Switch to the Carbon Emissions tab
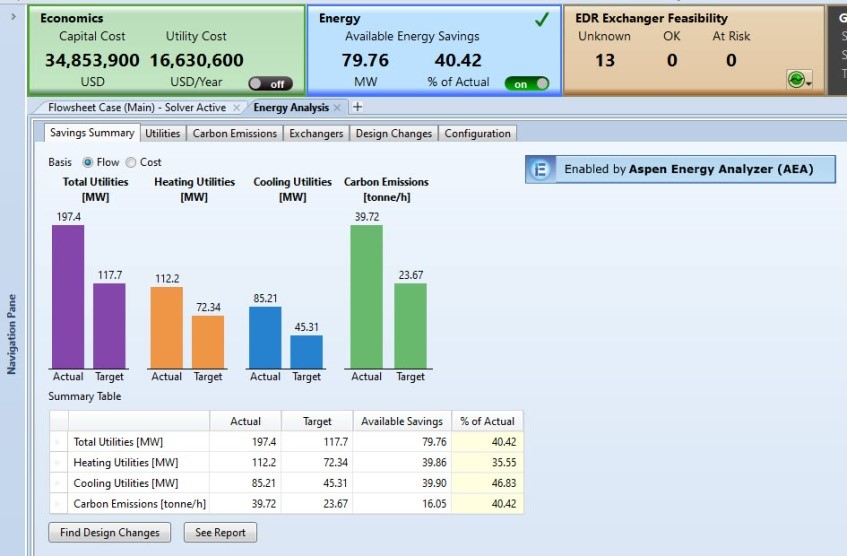The width and height of the screenshot is (847, 556). click(x=234, y=133)
